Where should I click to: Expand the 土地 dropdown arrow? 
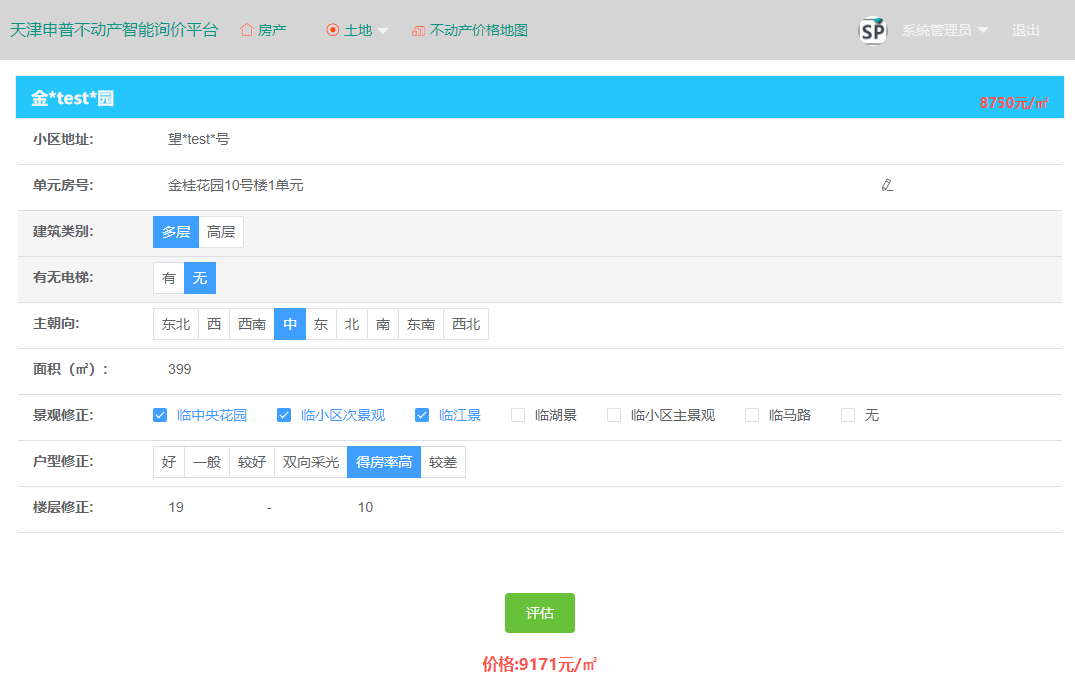pyautogui.click(x=383, y=31)
